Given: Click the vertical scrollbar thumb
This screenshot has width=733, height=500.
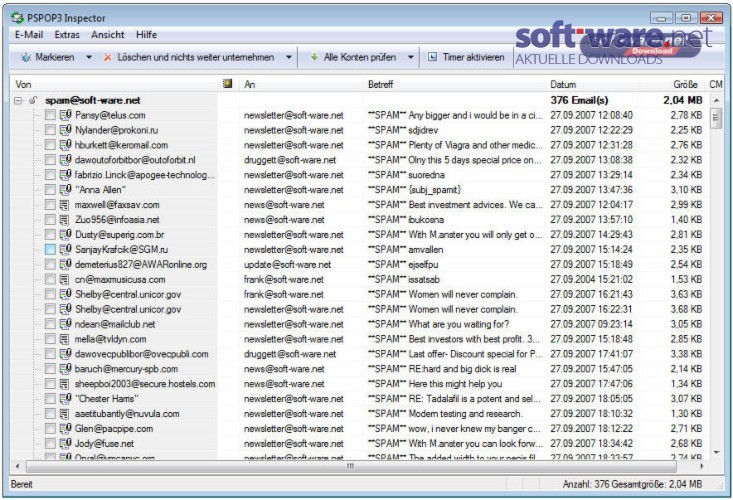Looking at the screenshot, I should 716,119.
